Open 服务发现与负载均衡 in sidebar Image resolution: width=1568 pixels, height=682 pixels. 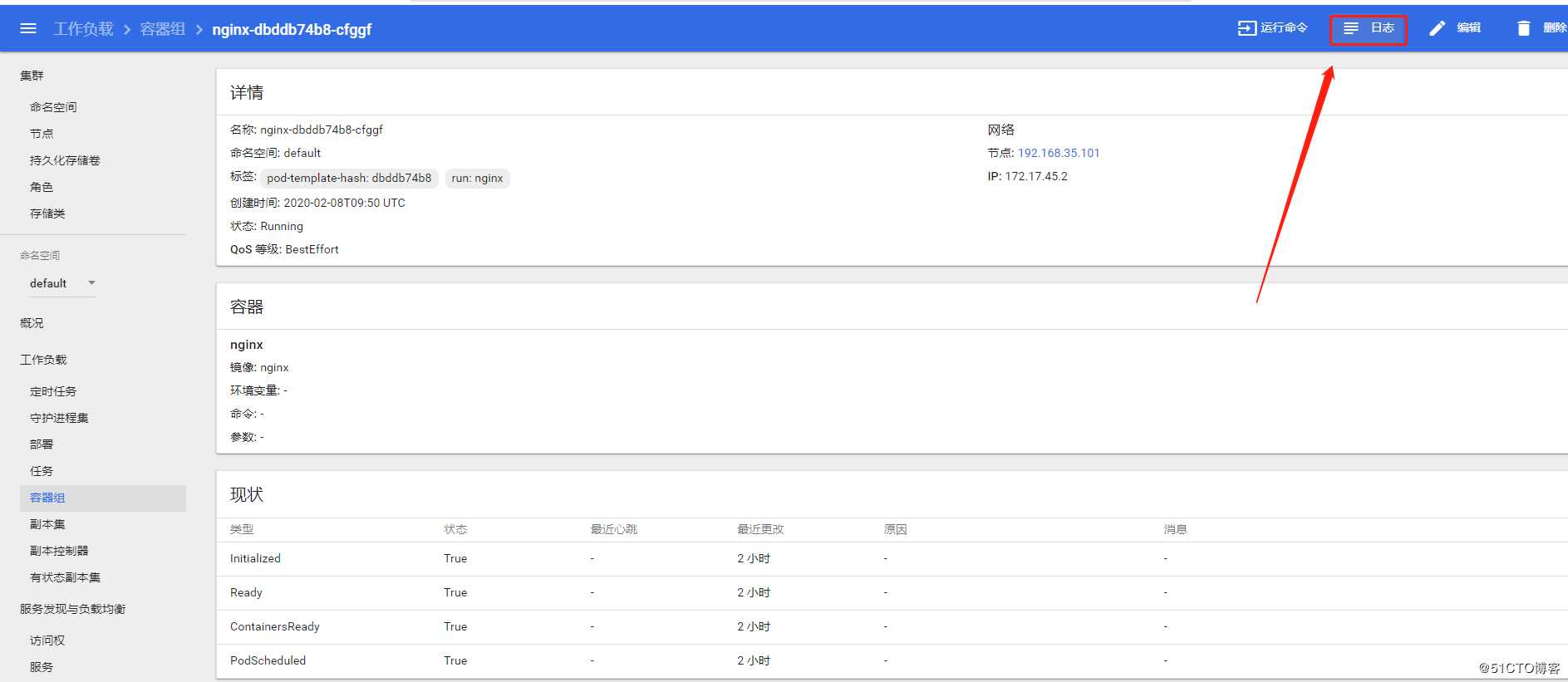[72, 609]
